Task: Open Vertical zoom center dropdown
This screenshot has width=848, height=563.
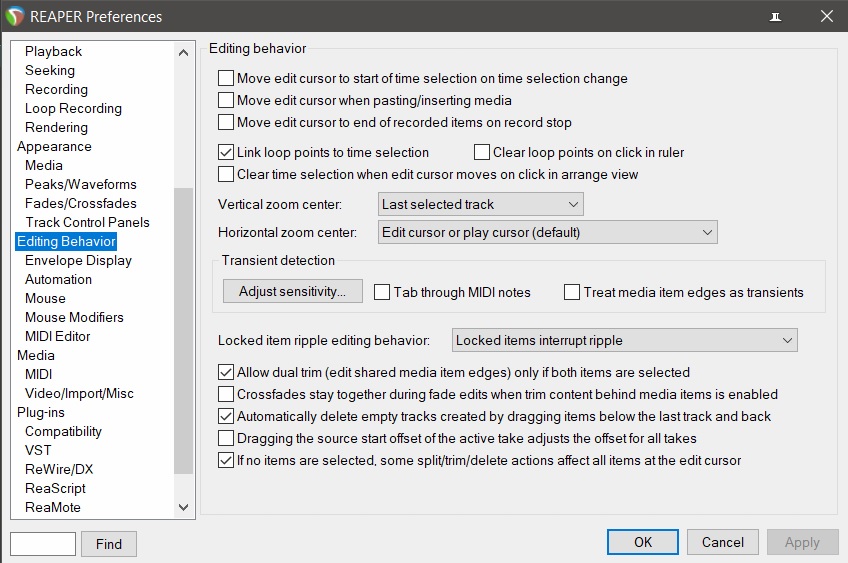Action: click(480, 204)
